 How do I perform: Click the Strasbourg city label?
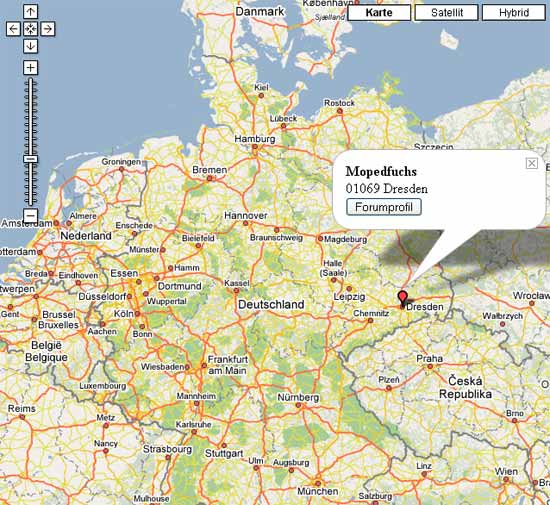point(167,449)
